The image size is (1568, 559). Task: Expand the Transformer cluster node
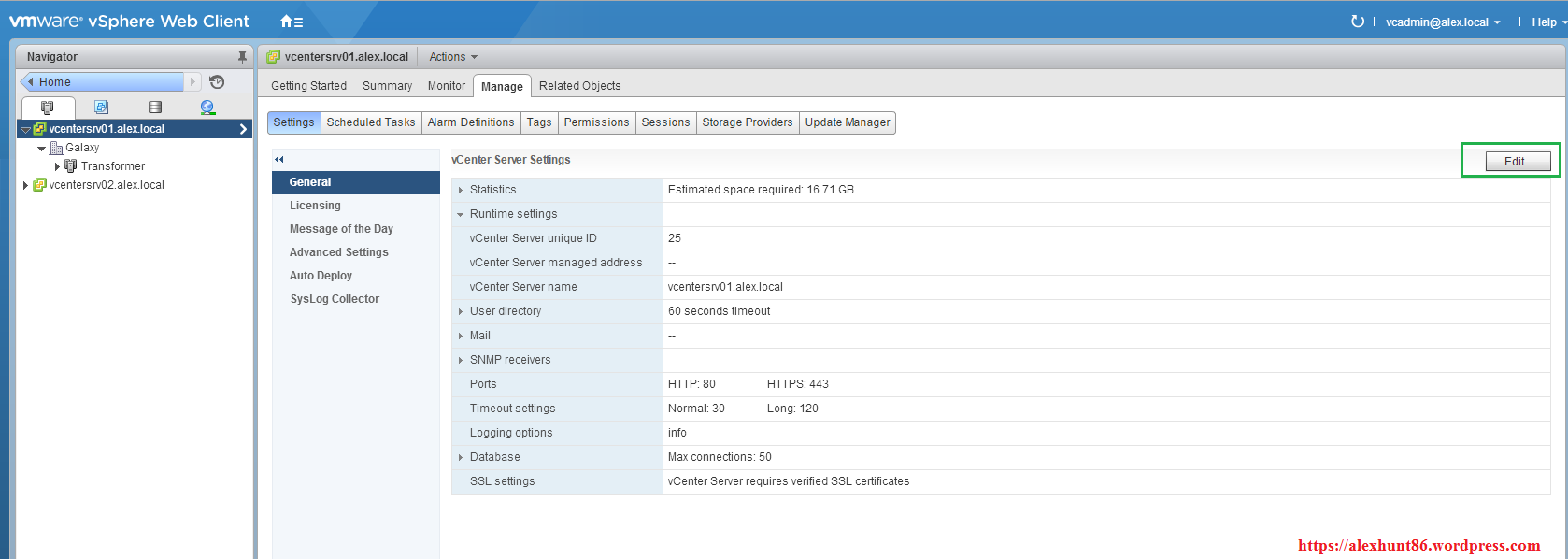point(57,166)
